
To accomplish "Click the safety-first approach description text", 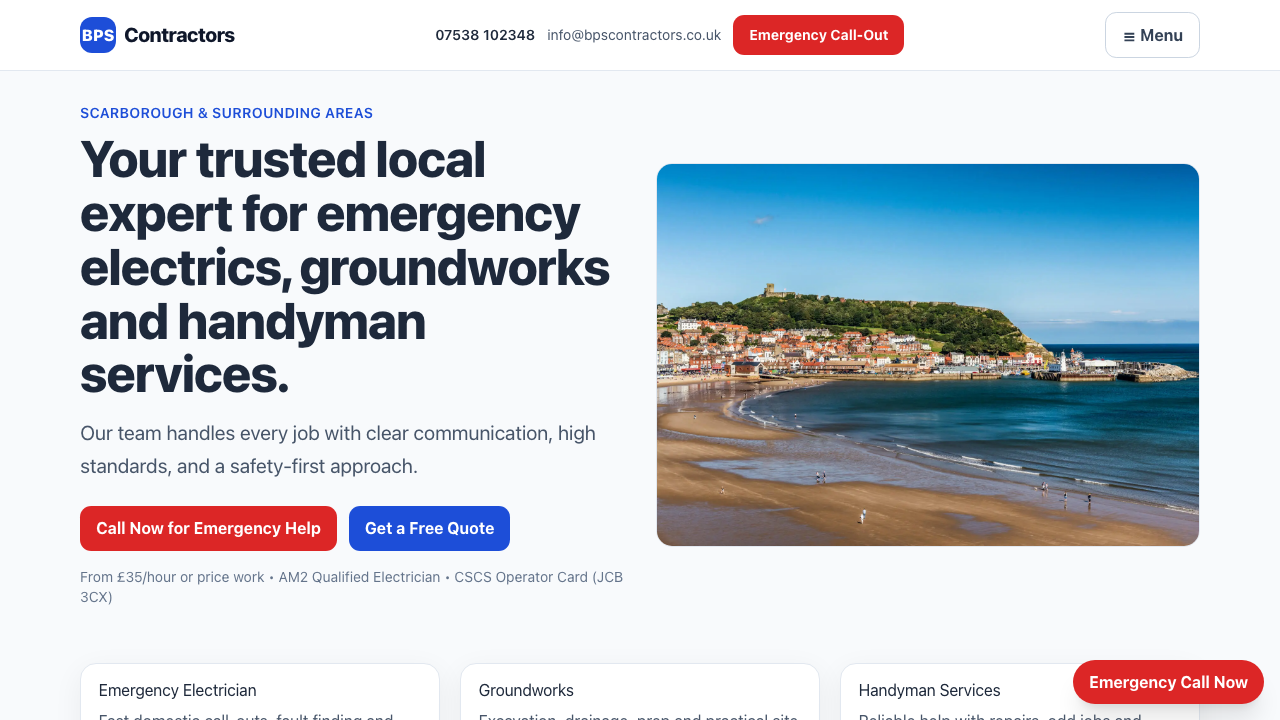I will tap(337, 449).
